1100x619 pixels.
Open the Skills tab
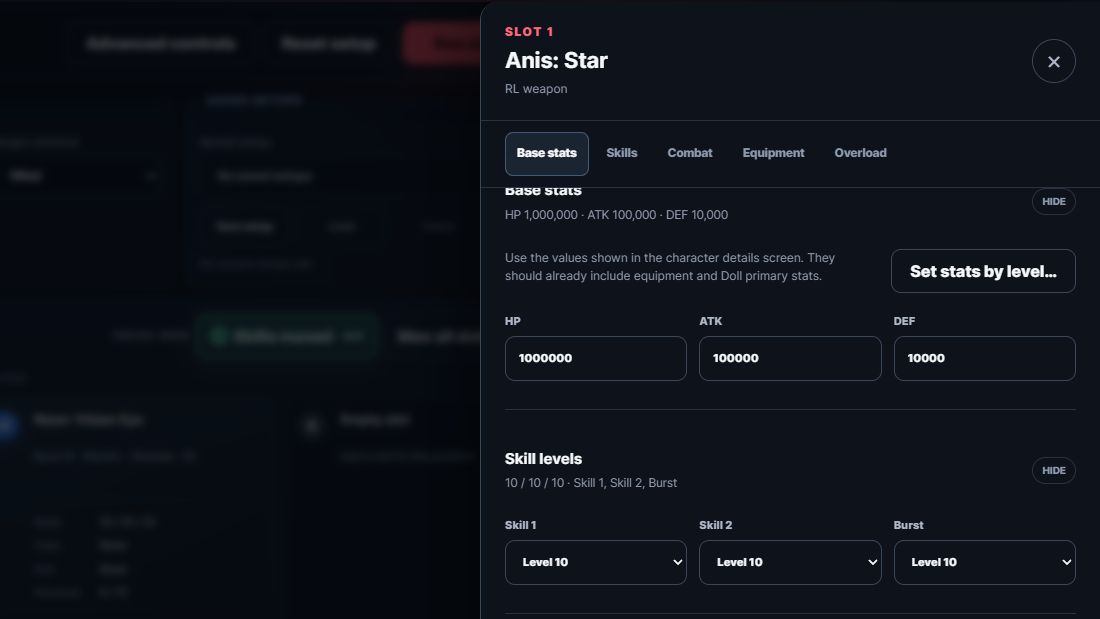[x=622, y=153]
